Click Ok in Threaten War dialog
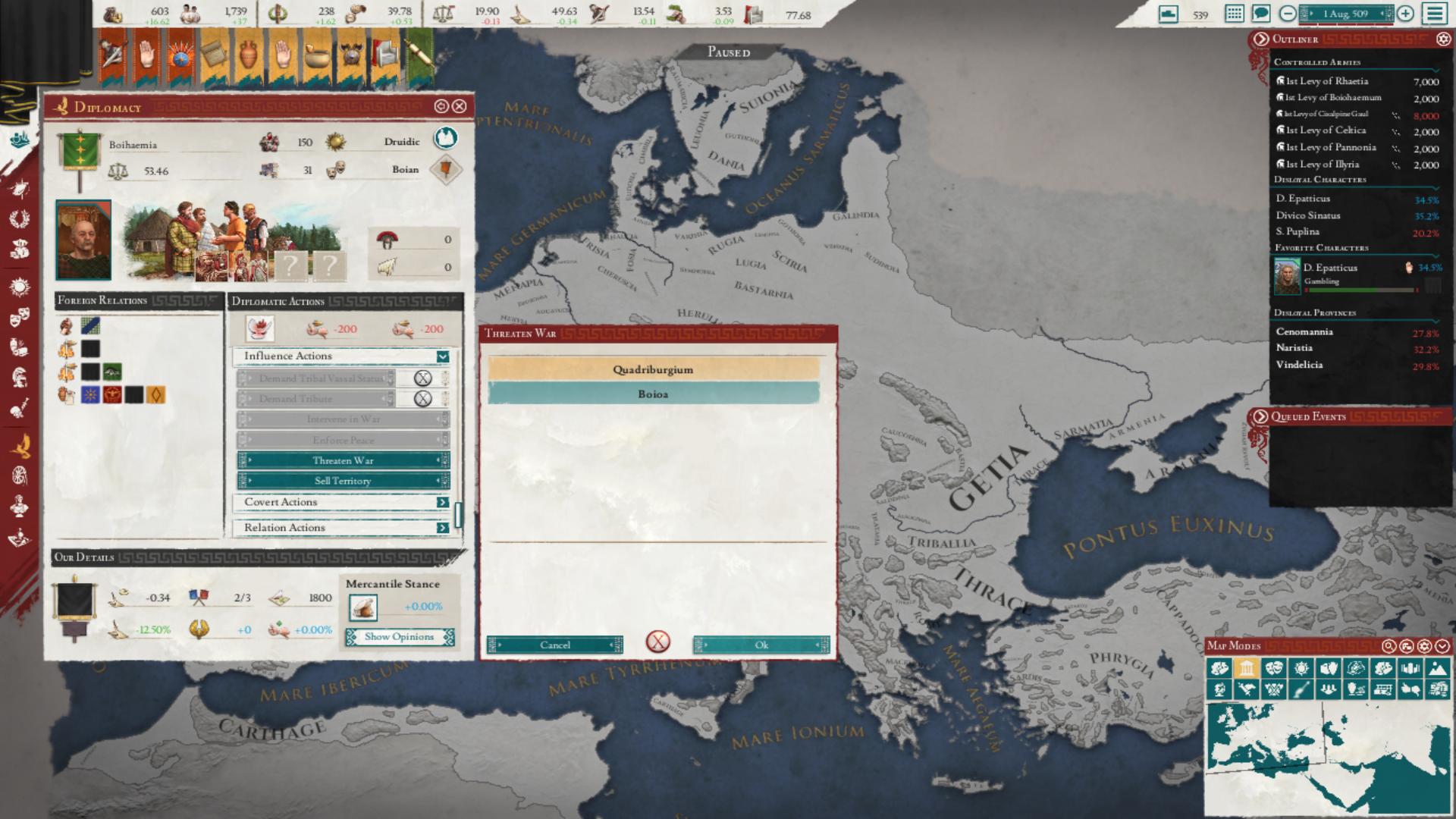Viewport: 1456px width, 819px height. 761,645
